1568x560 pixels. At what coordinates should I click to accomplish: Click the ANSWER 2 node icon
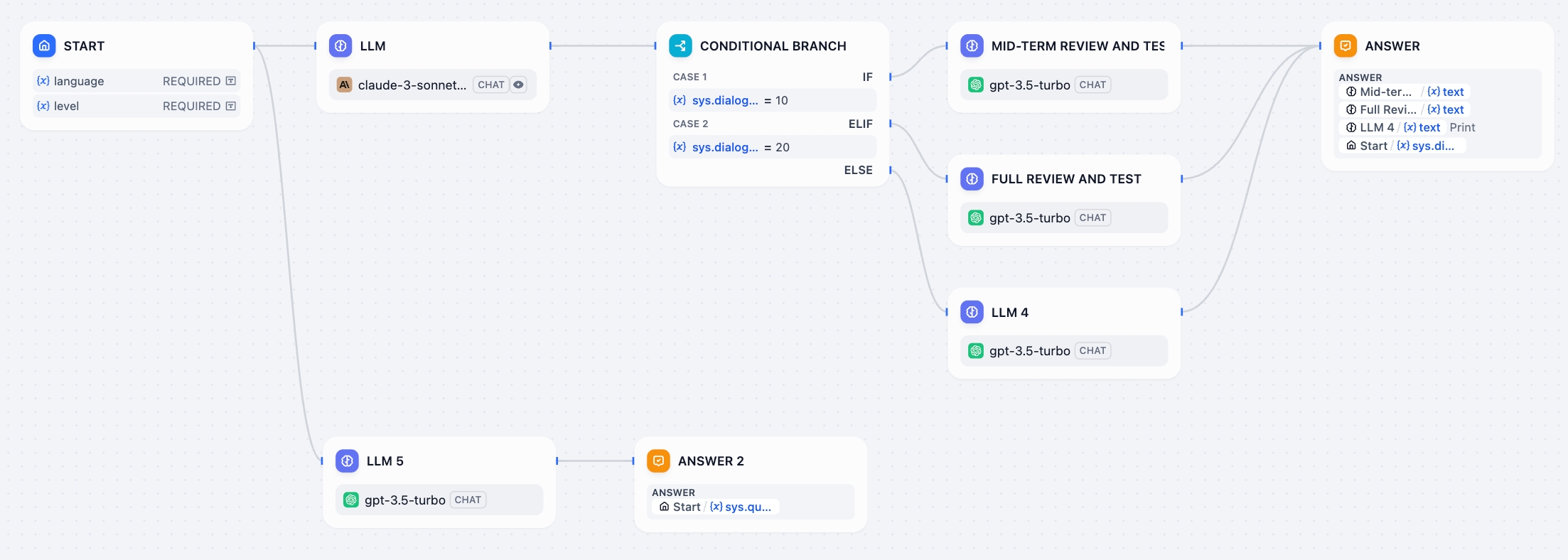658,461
